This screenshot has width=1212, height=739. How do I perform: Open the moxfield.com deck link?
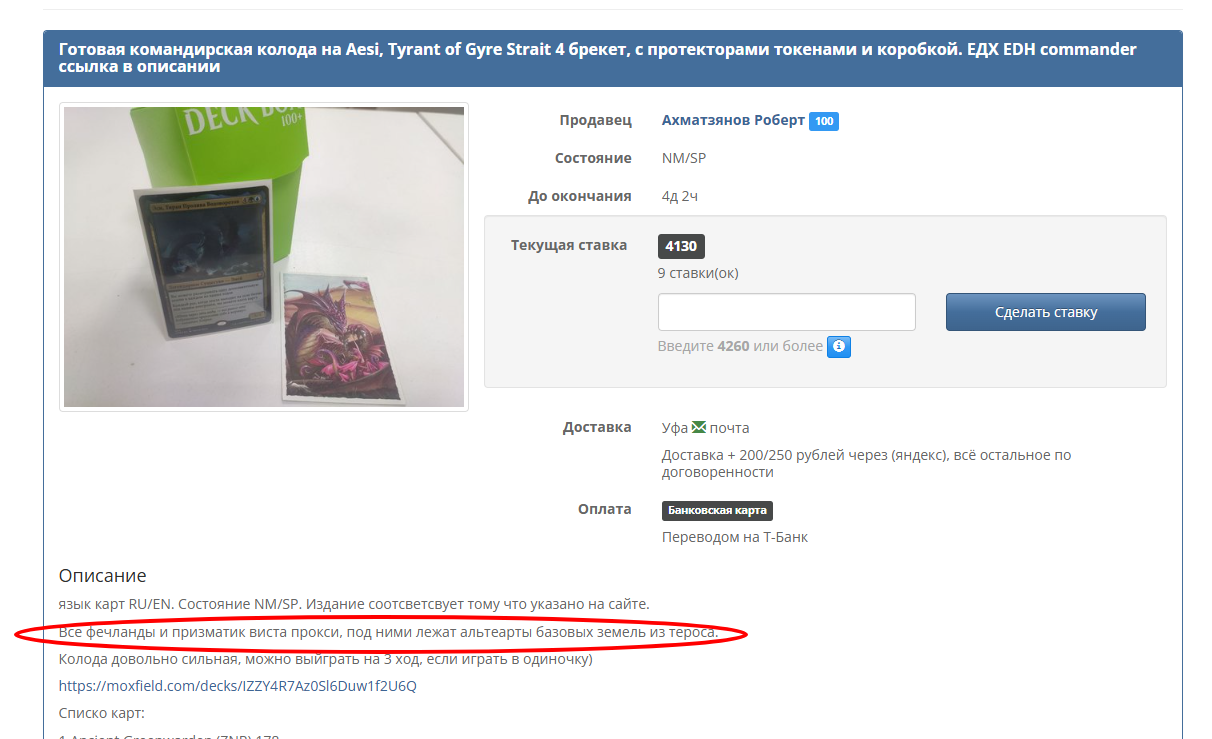point(237,686)
